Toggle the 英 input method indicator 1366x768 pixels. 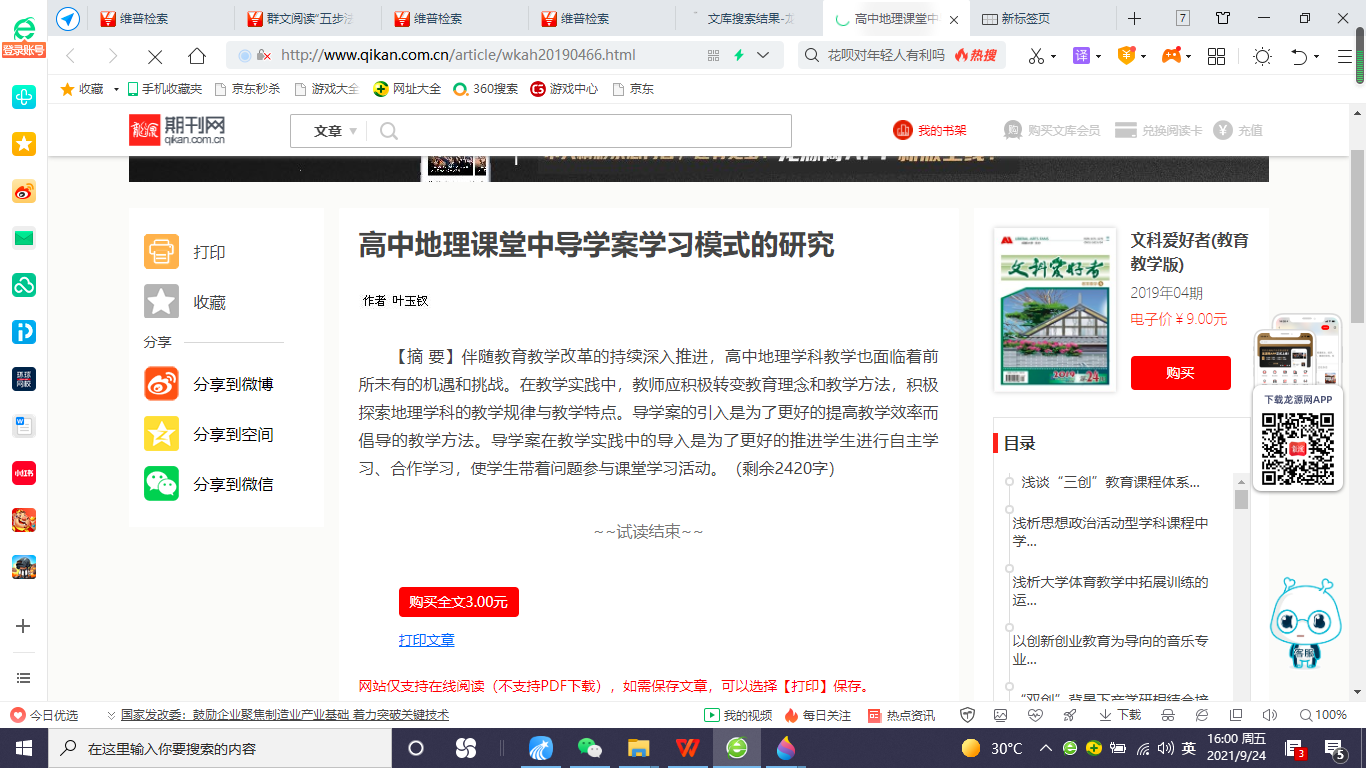(x=1189, y=748)
